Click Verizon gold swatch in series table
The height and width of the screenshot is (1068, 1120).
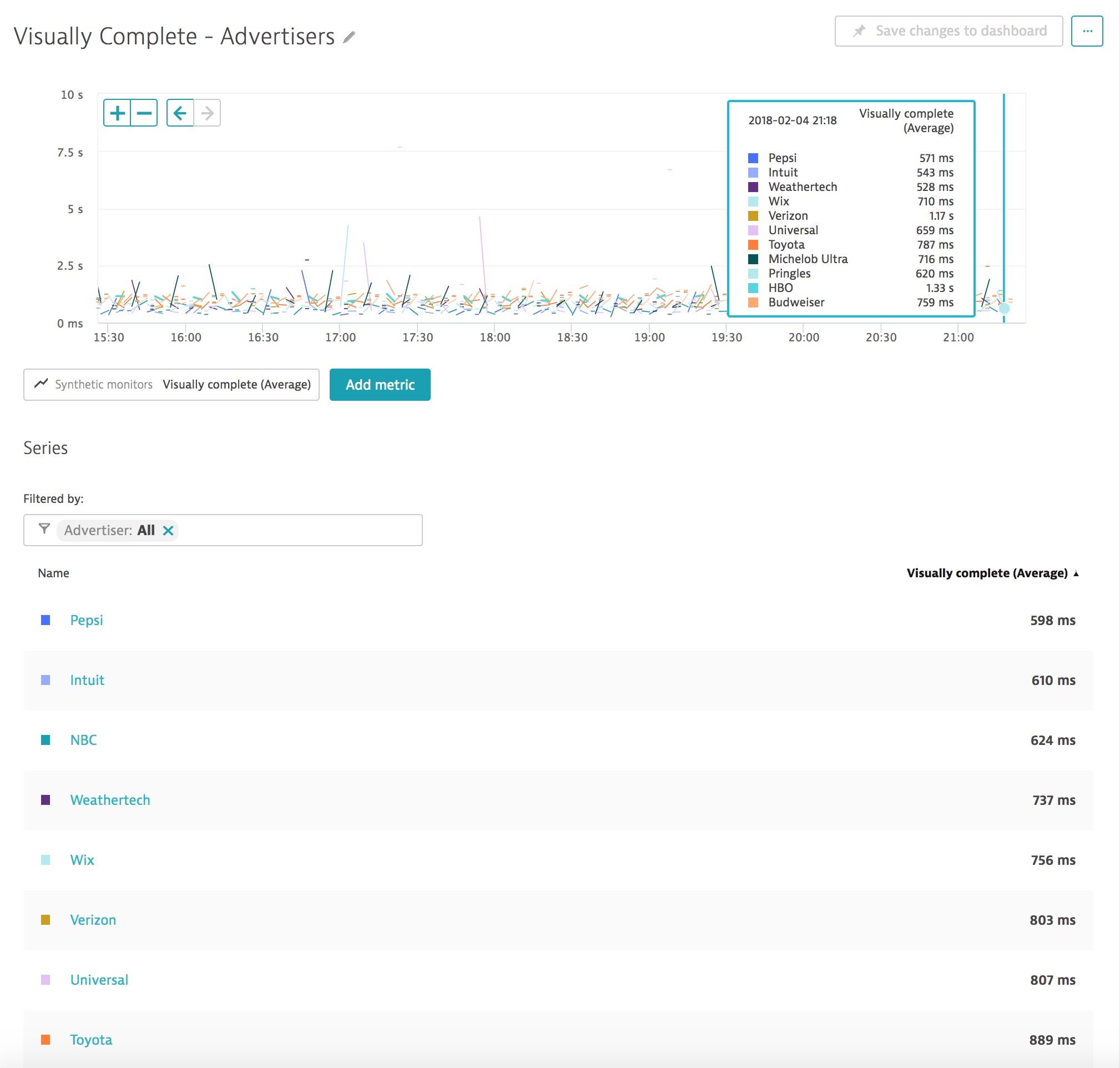point(46,919)
